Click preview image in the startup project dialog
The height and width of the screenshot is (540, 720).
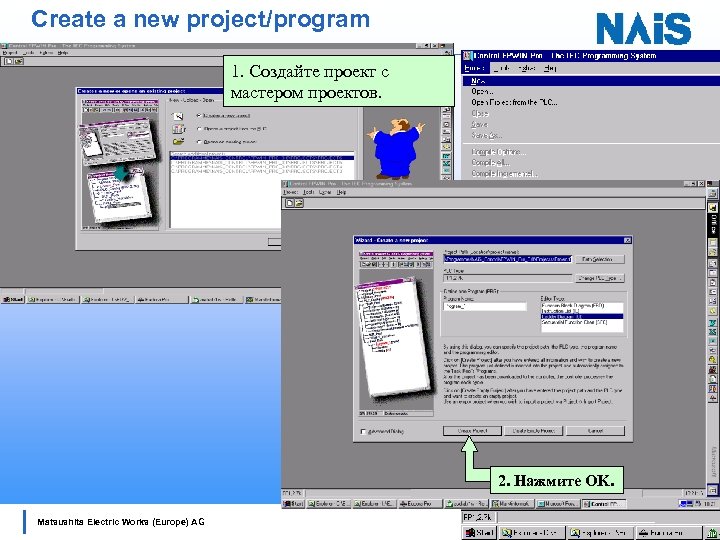[x=119, y=164]
